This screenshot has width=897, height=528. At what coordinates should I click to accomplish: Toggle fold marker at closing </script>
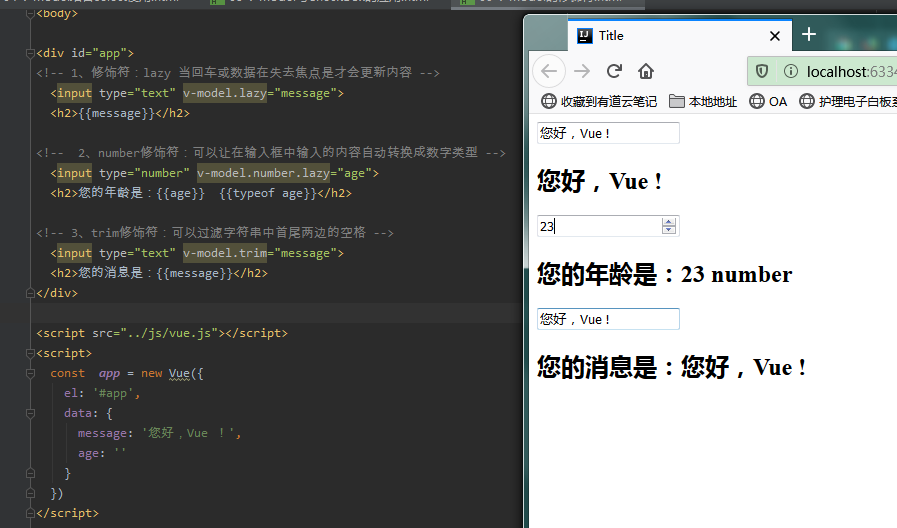coord(30,513)
